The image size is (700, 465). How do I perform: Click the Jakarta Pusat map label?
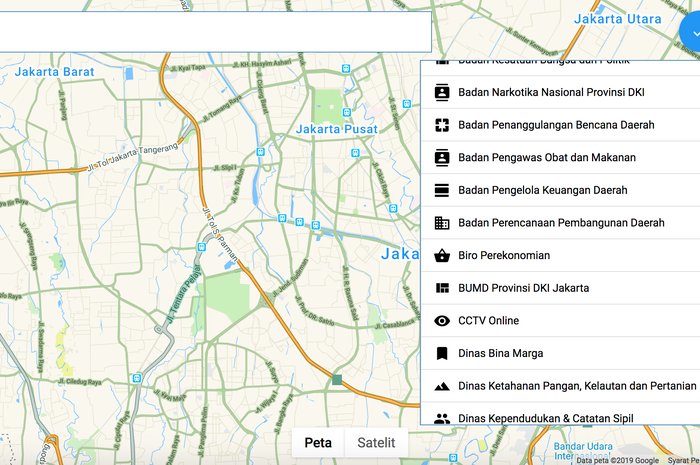337,129
